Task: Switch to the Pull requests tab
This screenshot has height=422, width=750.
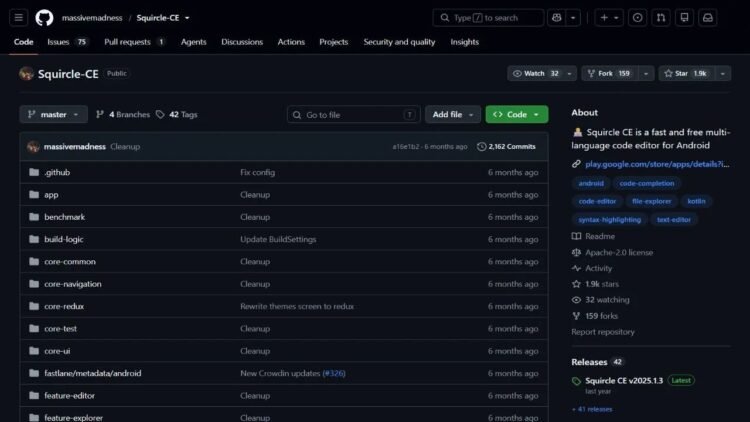Action: coord(134,42)
